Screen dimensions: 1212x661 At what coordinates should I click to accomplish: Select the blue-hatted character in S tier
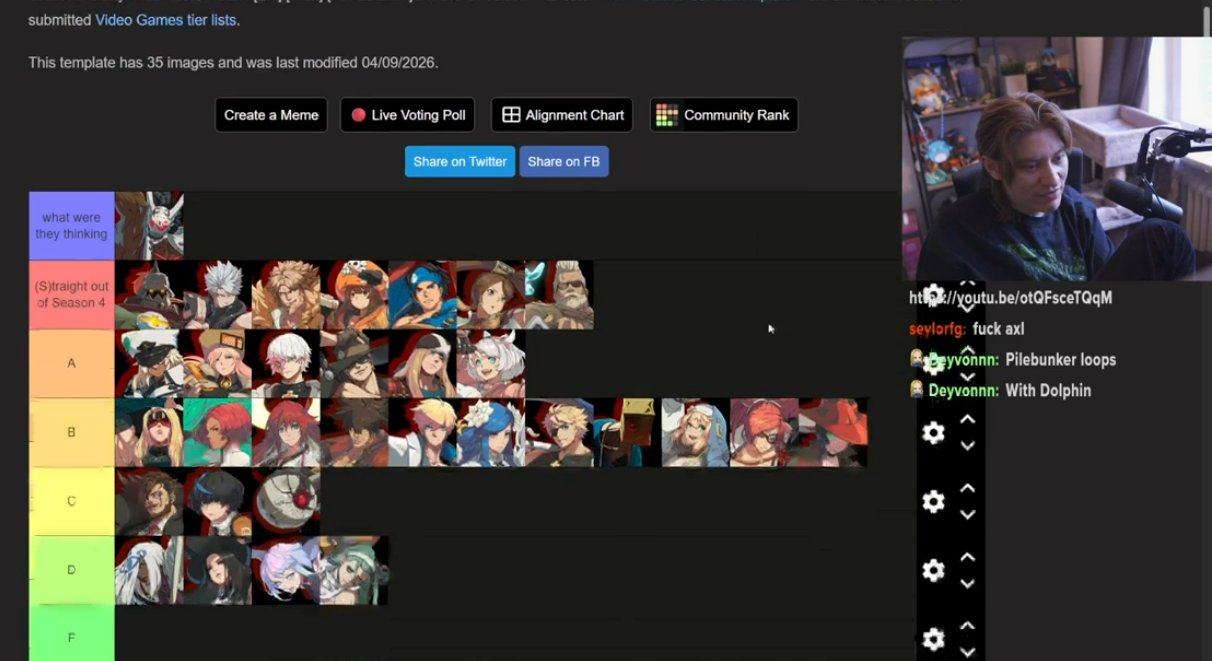coord(422,295)
